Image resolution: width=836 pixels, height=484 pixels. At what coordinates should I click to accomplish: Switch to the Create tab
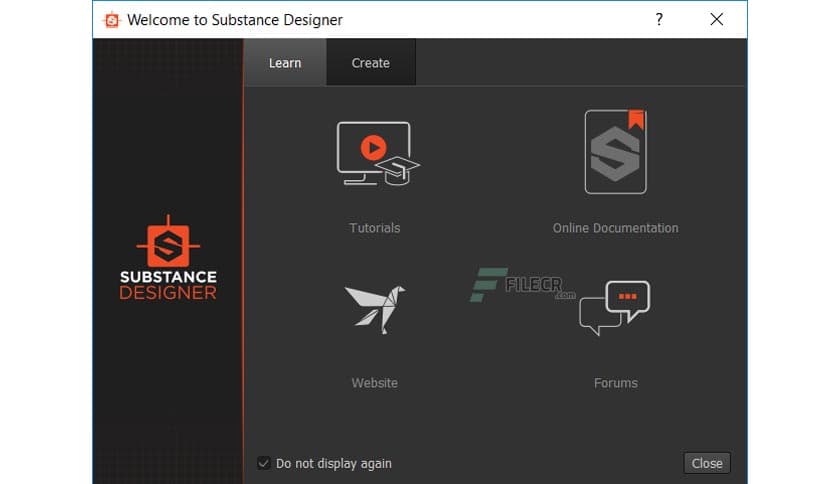(371, 62)
